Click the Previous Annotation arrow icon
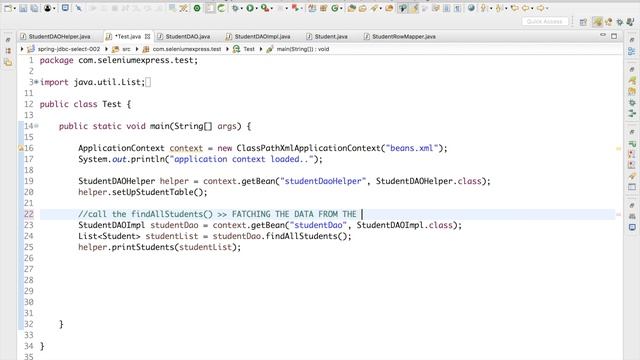This screenshot has height=360, width=640. point(499,8)
